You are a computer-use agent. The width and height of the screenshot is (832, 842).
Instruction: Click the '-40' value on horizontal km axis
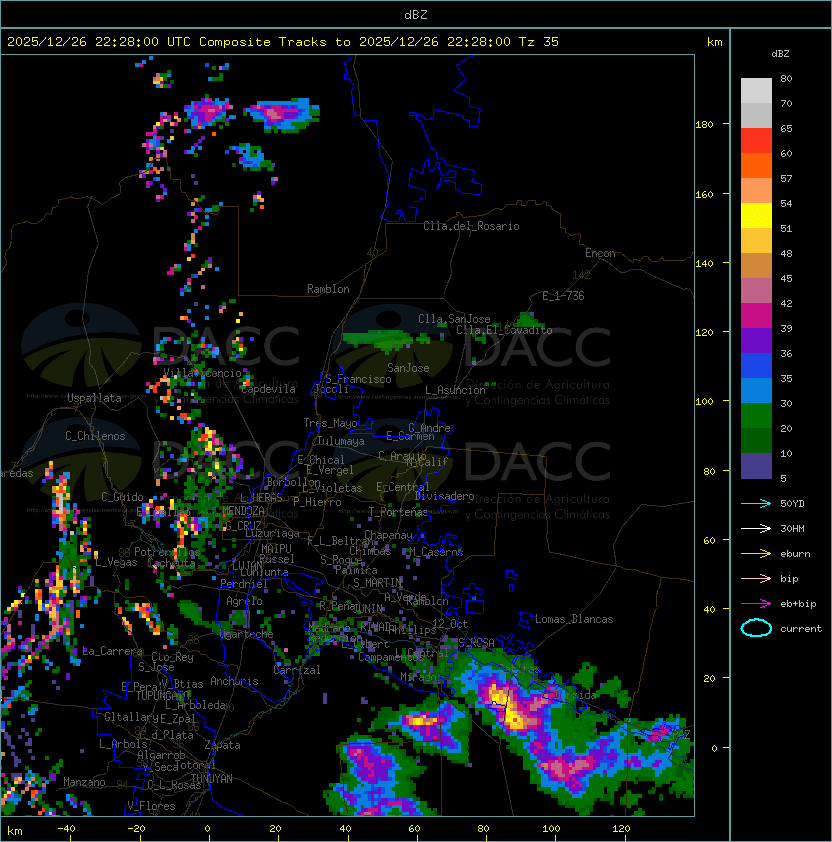tap(66, 828)
